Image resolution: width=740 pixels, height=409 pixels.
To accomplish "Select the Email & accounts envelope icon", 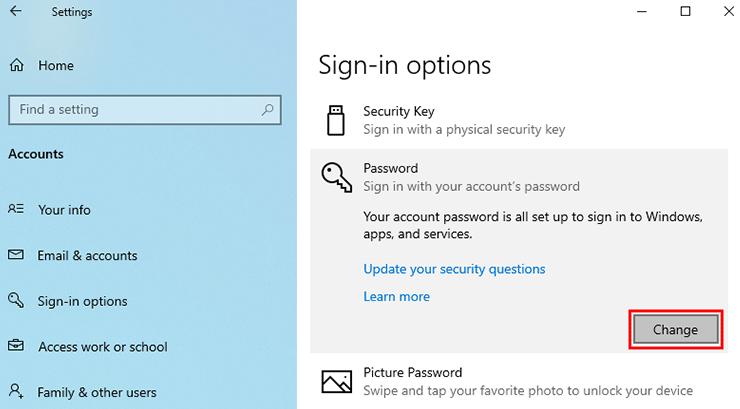I will tap(16, 255).
